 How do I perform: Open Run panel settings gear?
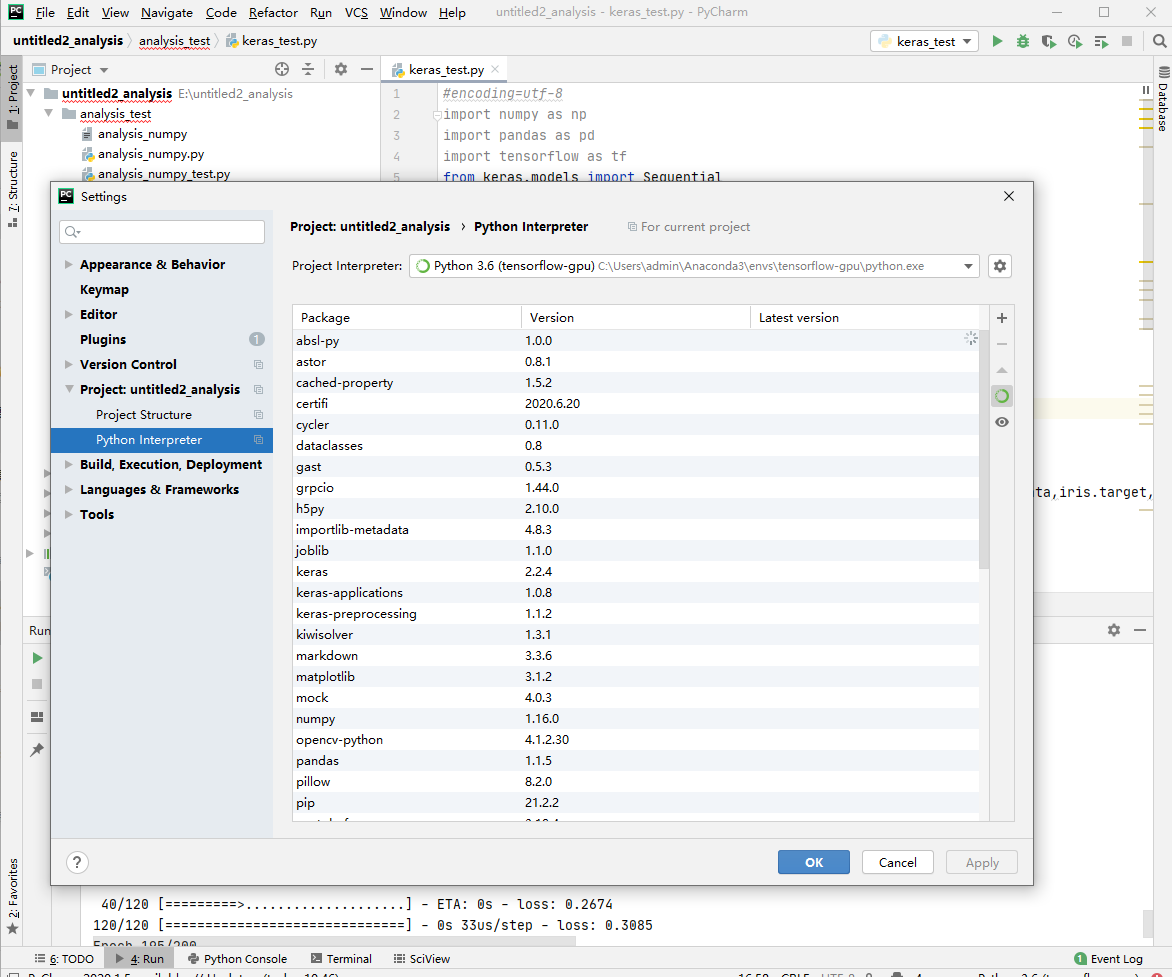point(1114,629)
